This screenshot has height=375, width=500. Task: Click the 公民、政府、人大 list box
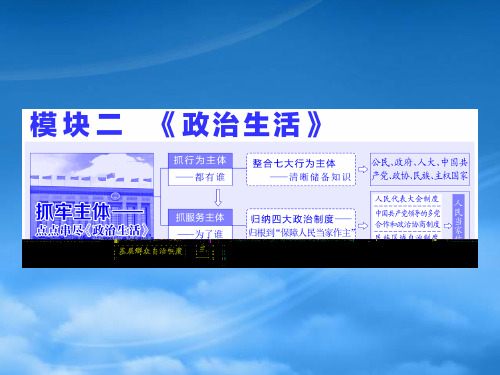click(420, 169)
